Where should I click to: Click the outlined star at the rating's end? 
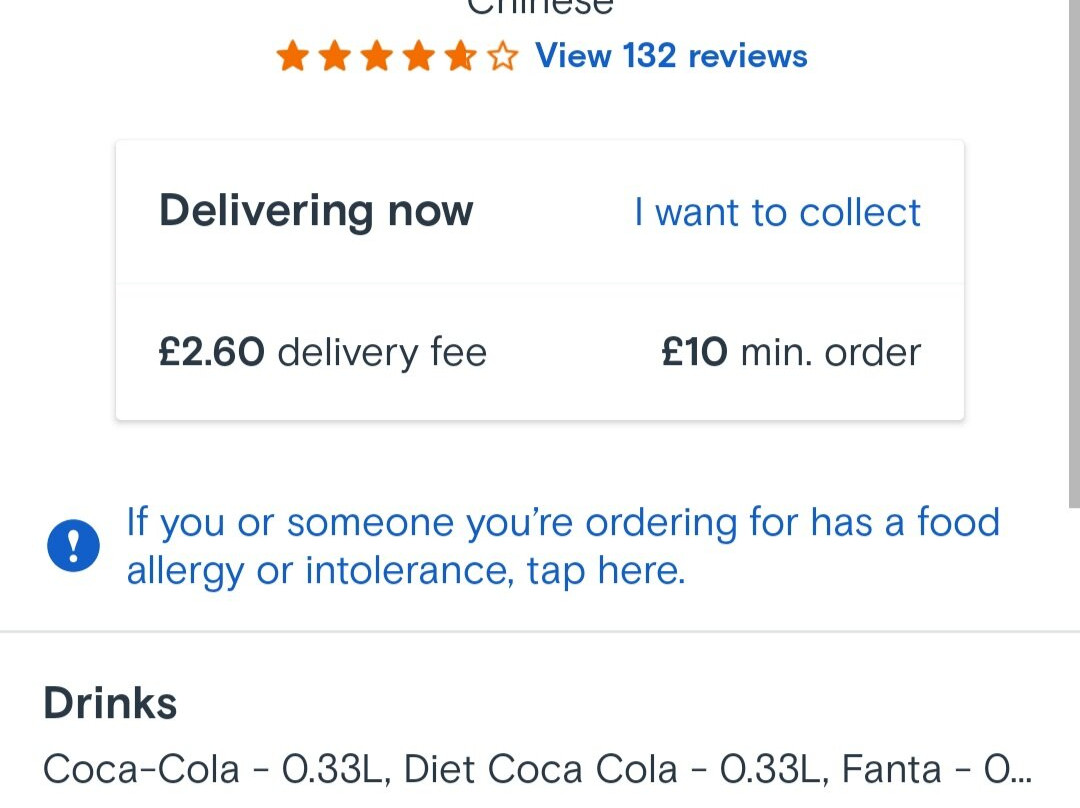pyautogui.click(x=501, y=56)
